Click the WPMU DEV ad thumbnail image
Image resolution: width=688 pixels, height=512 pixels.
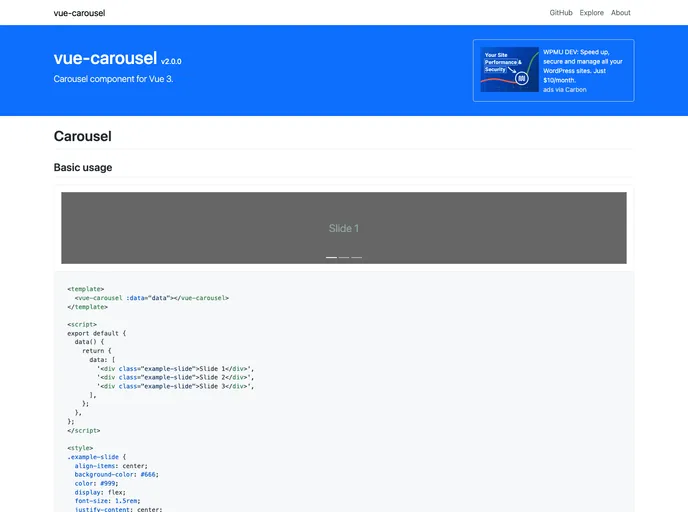[x=509, y=69]
